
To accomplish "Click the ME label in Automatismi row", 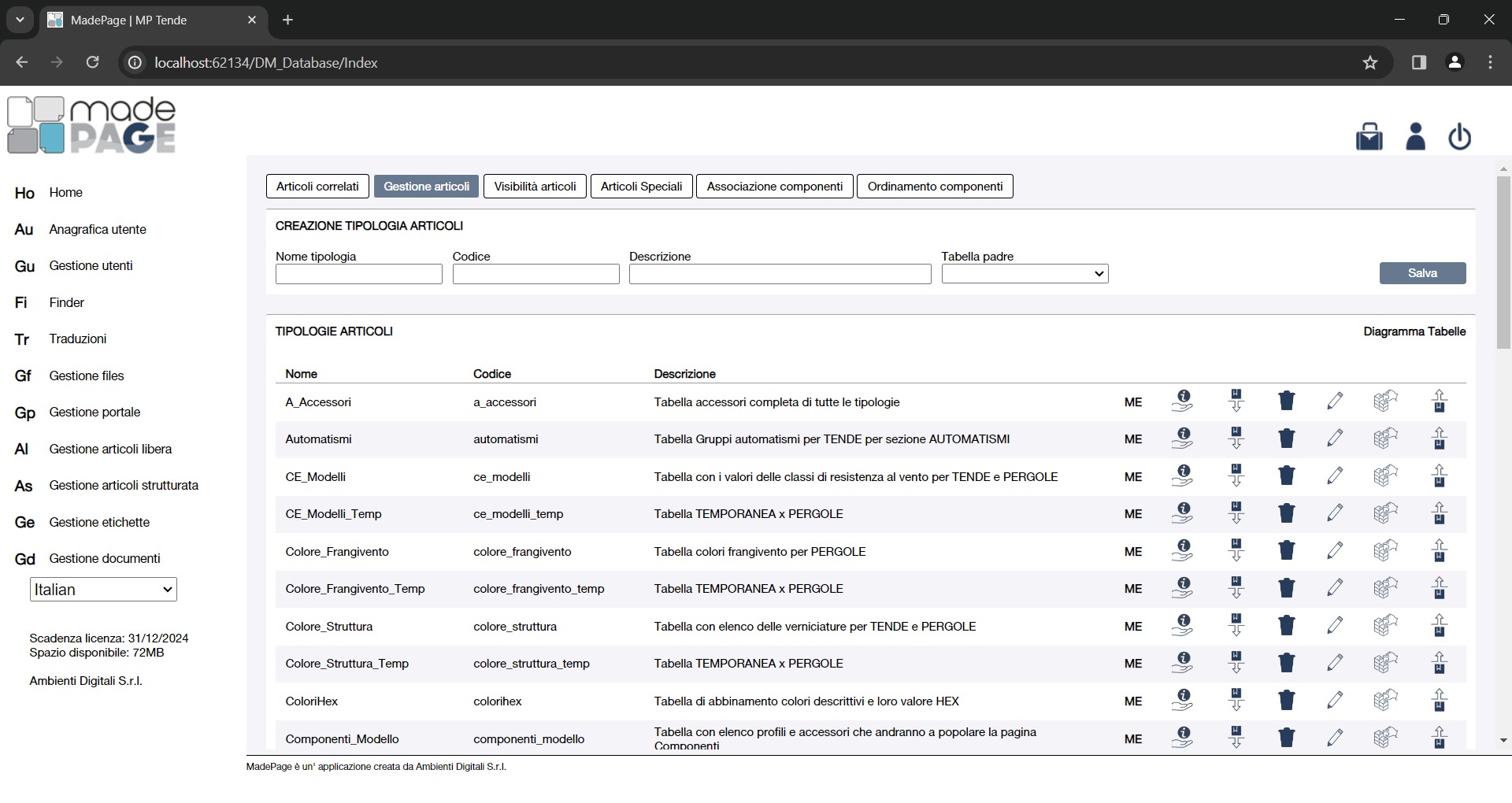I will pos(1133,439).
